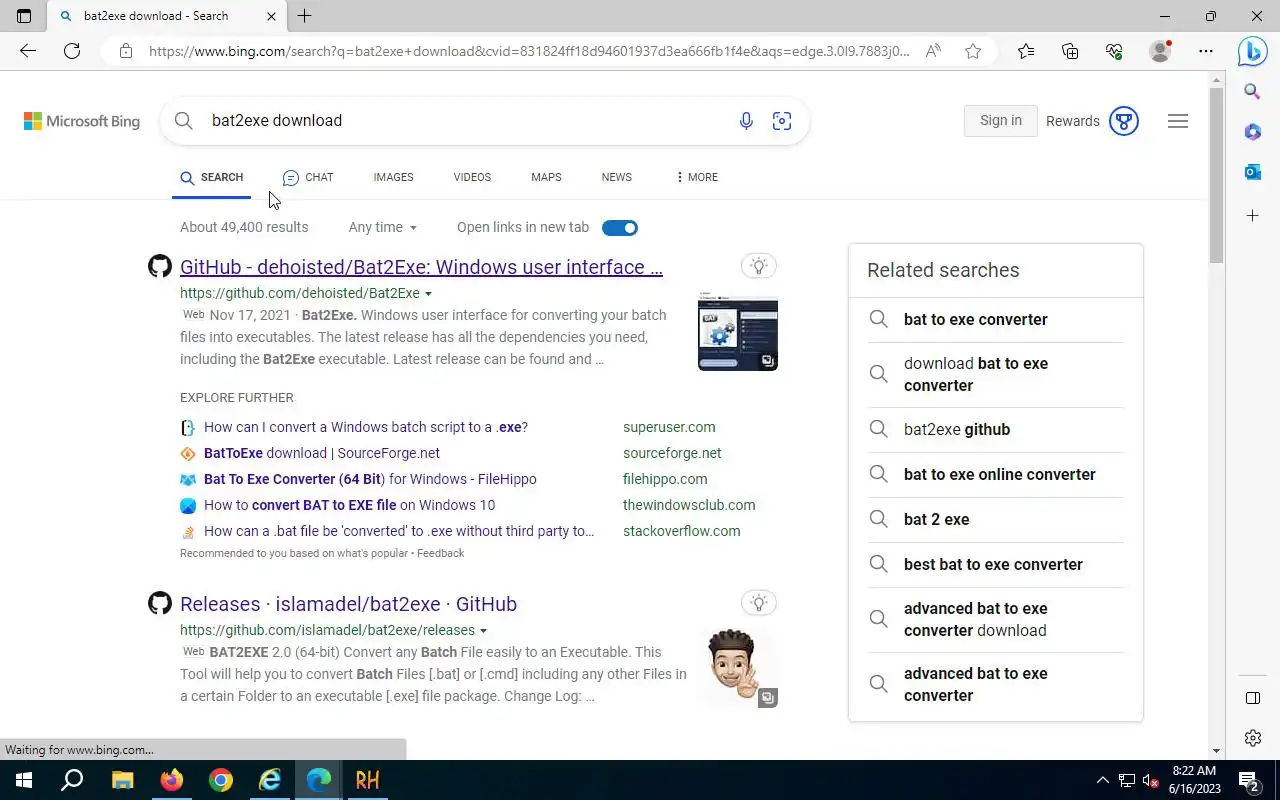The image size is (1280, 800).
Task: Add sidebar app with plus icon
Action: 1252,216
